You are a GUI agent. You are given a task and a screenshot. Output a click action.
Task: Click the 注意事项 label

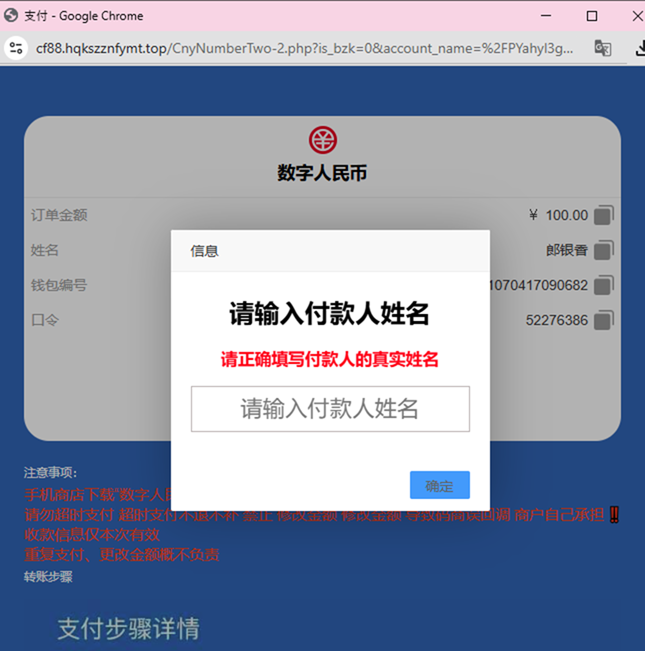click(x=50, y=472)
